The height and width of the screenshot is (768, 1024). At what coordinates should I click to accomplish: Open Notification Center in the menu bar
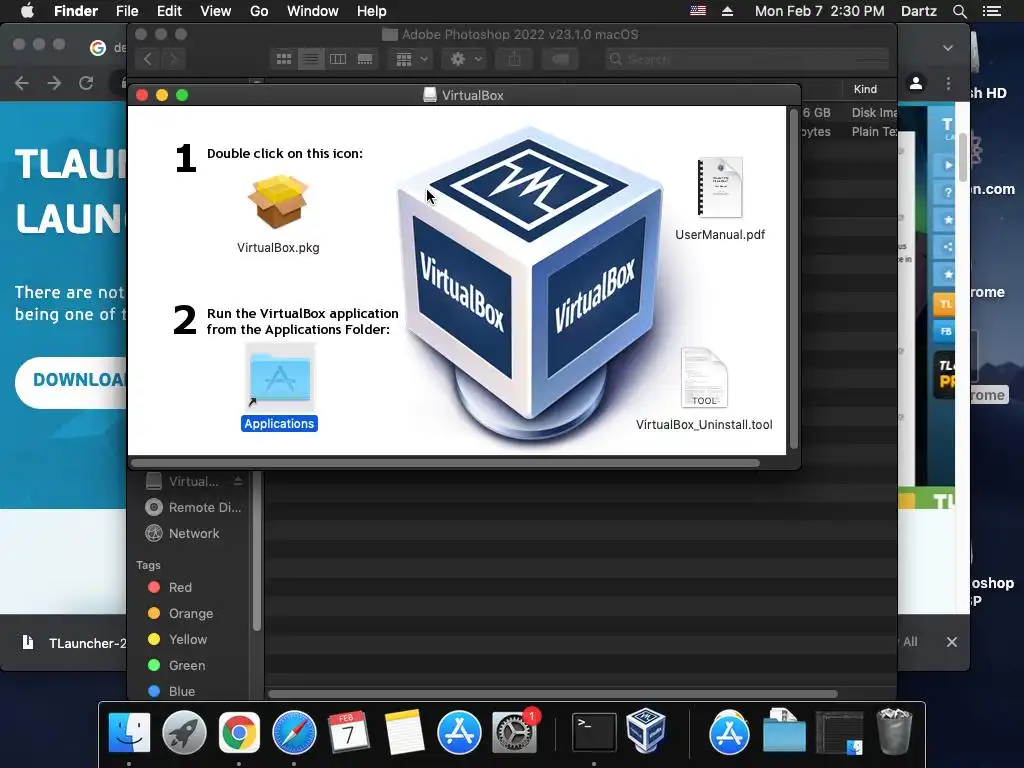[992, 11]
